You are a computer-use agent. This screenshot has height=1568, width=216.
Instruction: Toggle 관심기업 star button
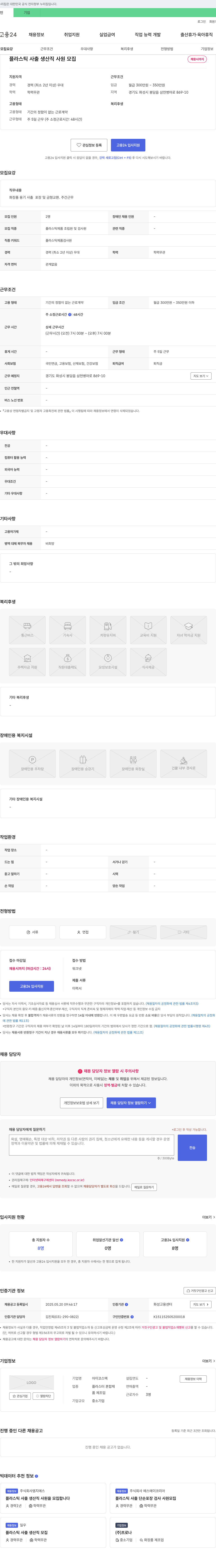click(20, 1396)
